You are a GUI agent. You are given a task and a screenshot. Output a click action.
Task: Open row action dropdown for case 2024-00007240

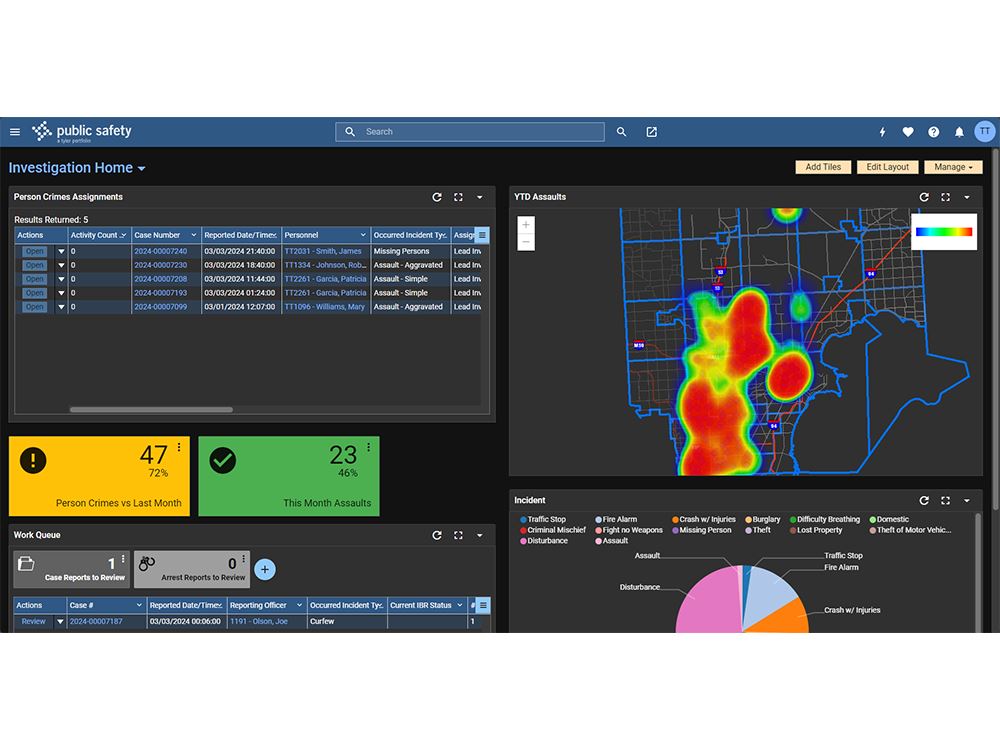pos(61,251)
